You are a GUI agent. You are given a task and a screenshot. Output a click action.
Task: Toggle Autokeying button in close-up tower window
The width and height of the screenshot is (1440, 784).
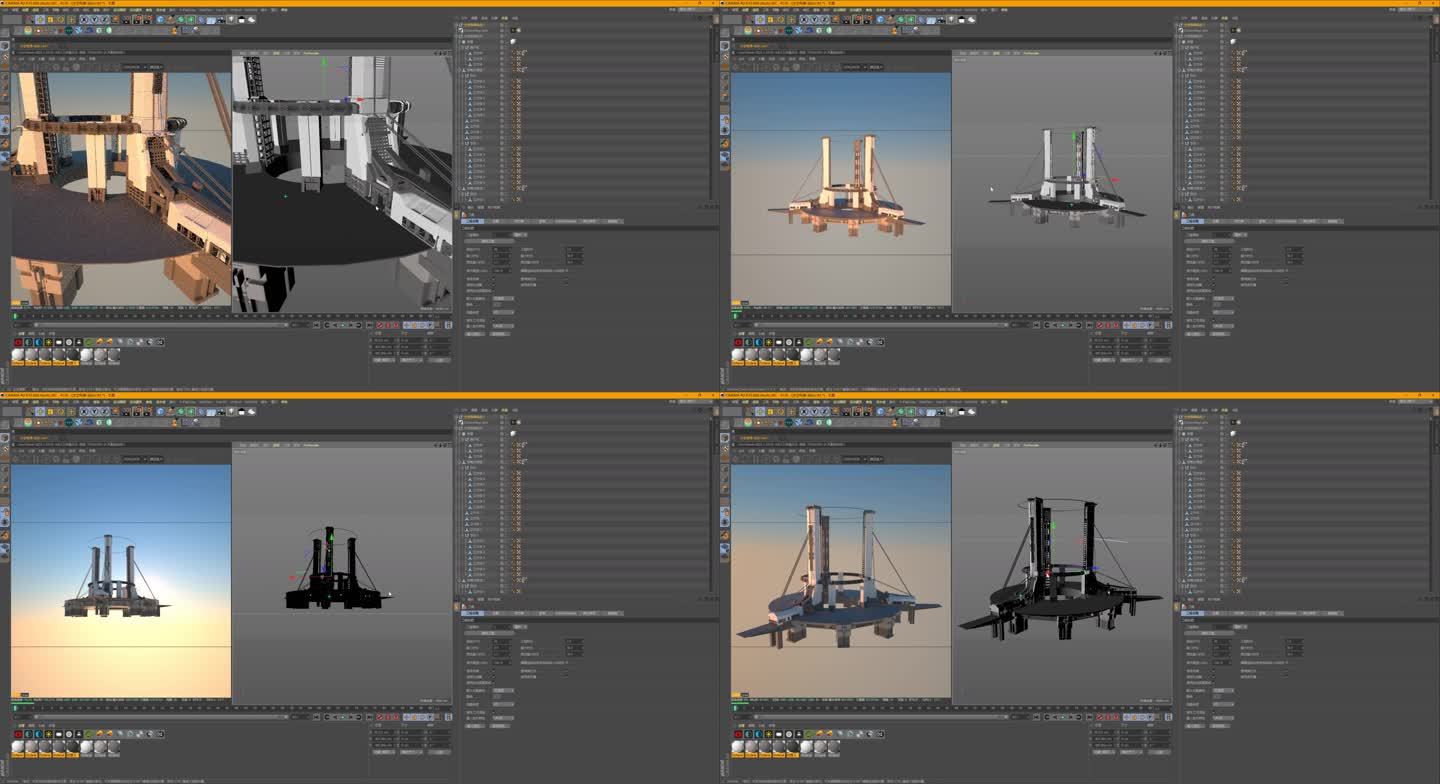pyautogui.click(x=387, y=324)
